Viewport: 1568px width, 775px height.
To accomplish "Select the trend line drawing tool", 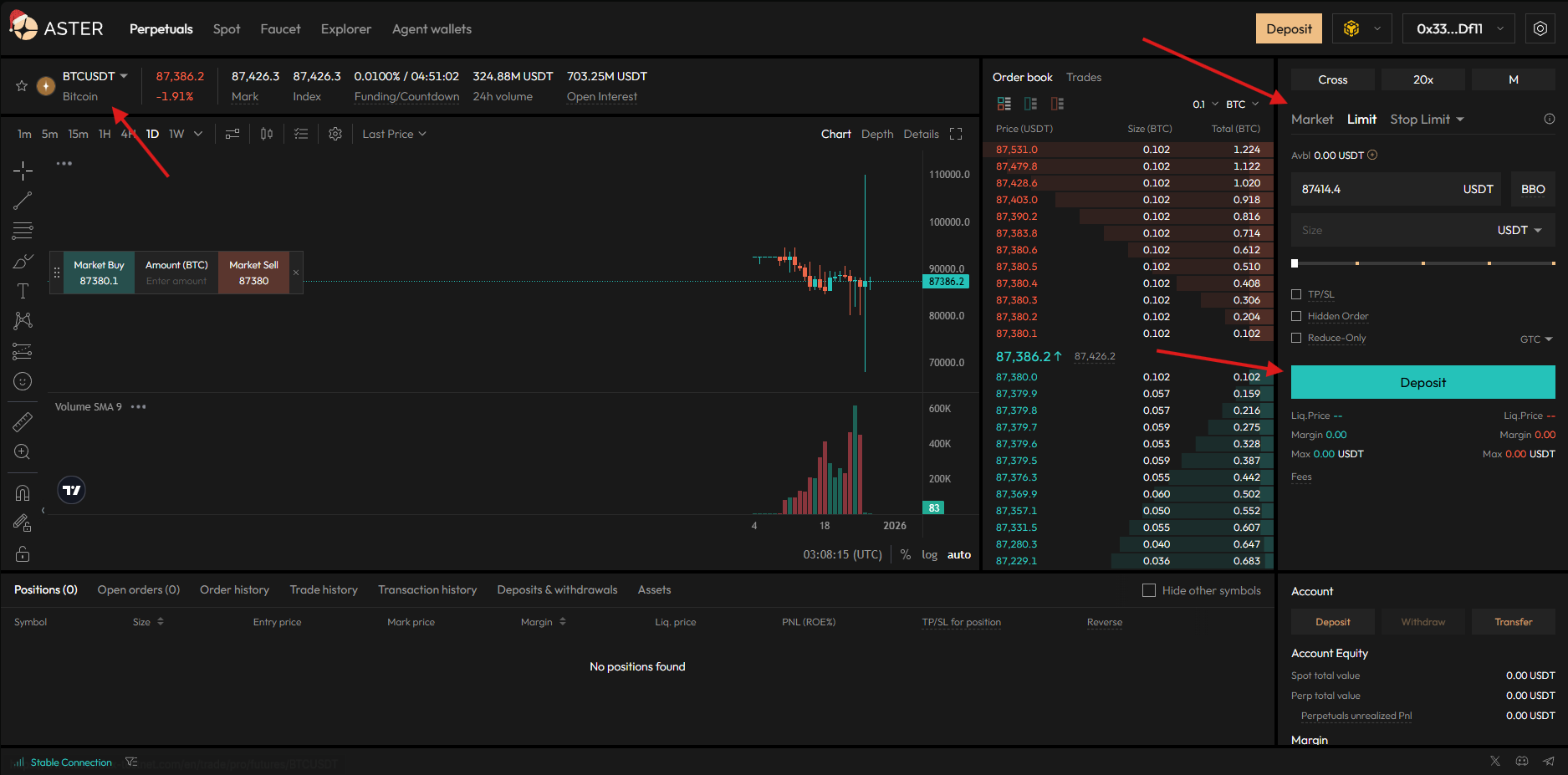I will (x=23, y=201).
